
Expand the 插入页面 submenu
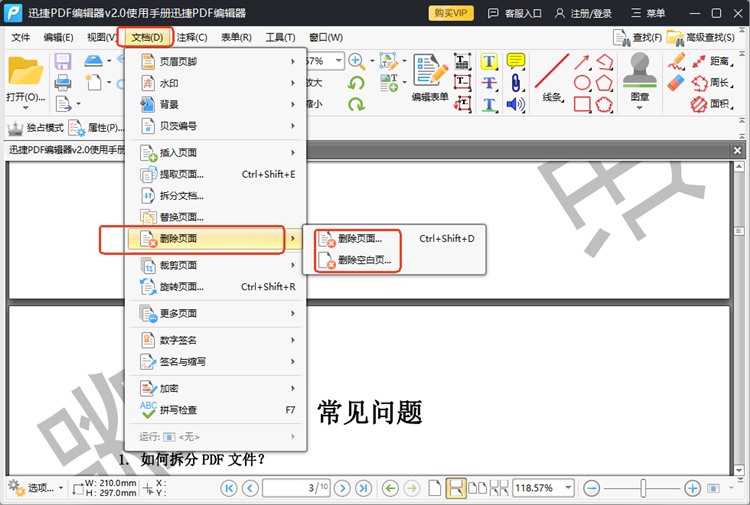[x=215, y=153]
